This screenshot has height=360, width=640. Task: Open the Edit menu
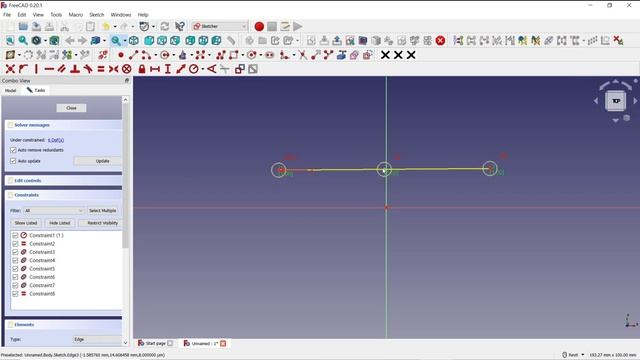22,15
